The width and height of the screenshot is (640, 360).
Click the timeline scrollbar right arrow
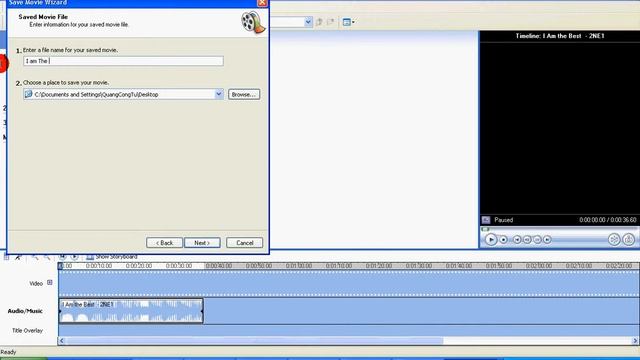pos(636,340)
